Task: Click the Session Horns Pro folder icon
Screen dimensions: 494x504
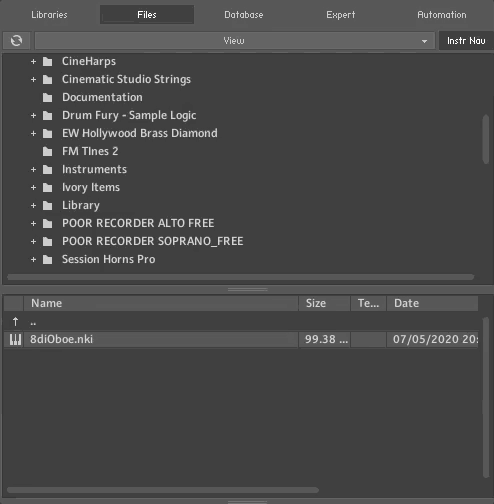Action: [x=48, y=260]
